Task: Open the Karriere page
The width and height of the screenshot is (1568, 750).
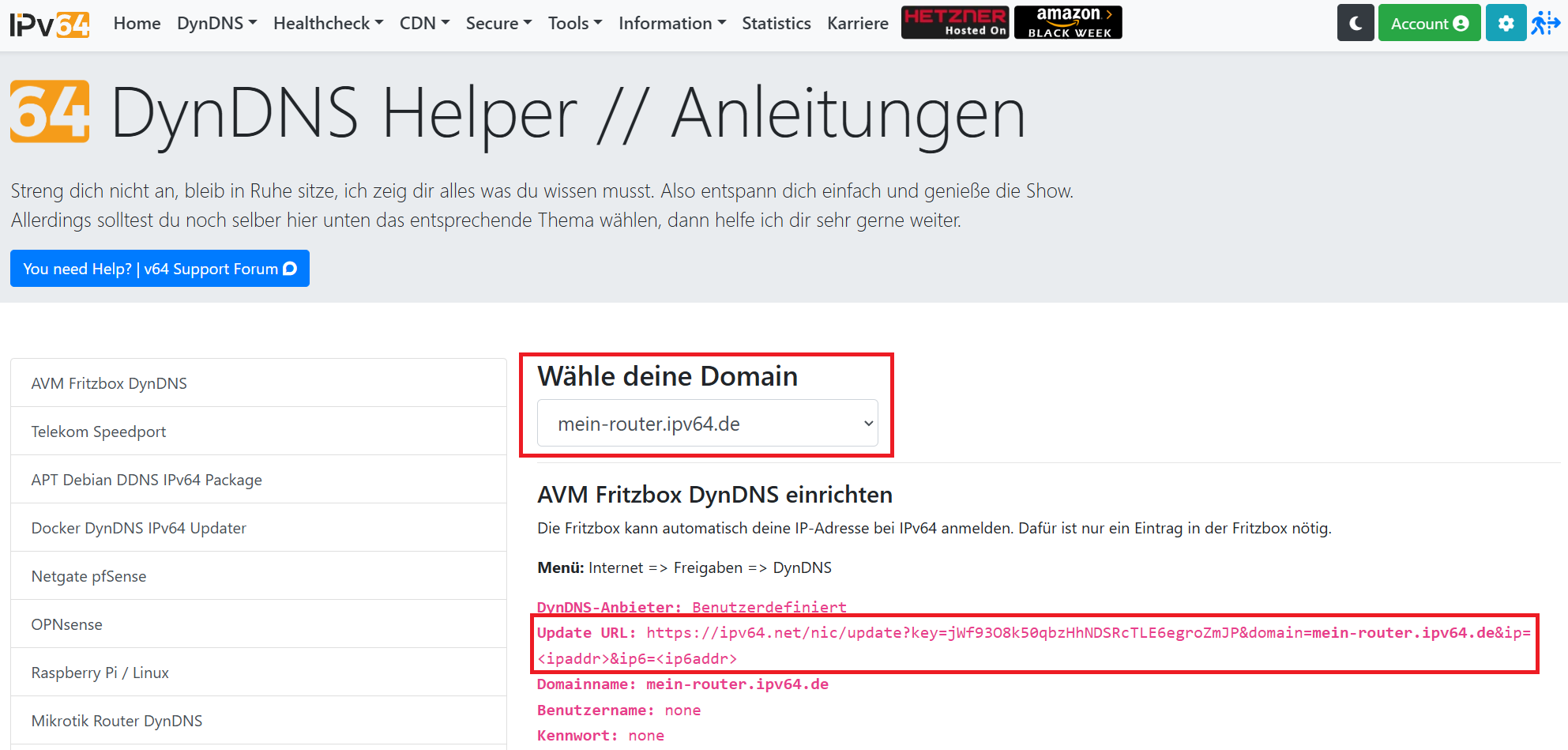Action: point(858,23)
